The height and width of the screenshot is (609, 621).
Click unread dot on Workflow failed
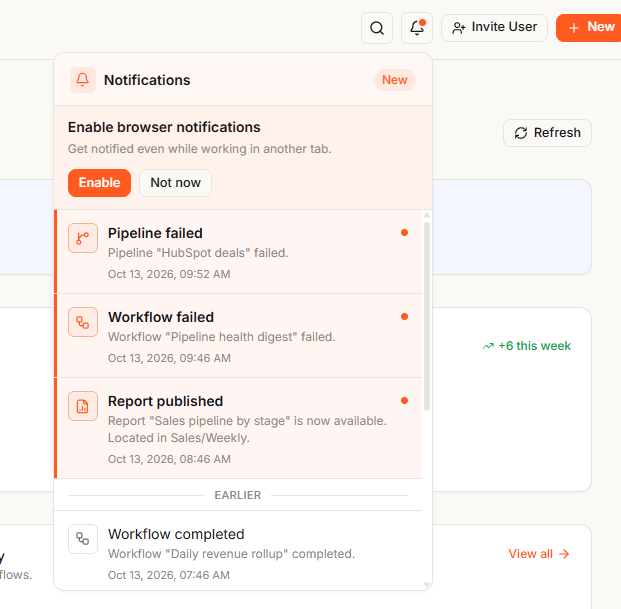[x=404, y=317]
